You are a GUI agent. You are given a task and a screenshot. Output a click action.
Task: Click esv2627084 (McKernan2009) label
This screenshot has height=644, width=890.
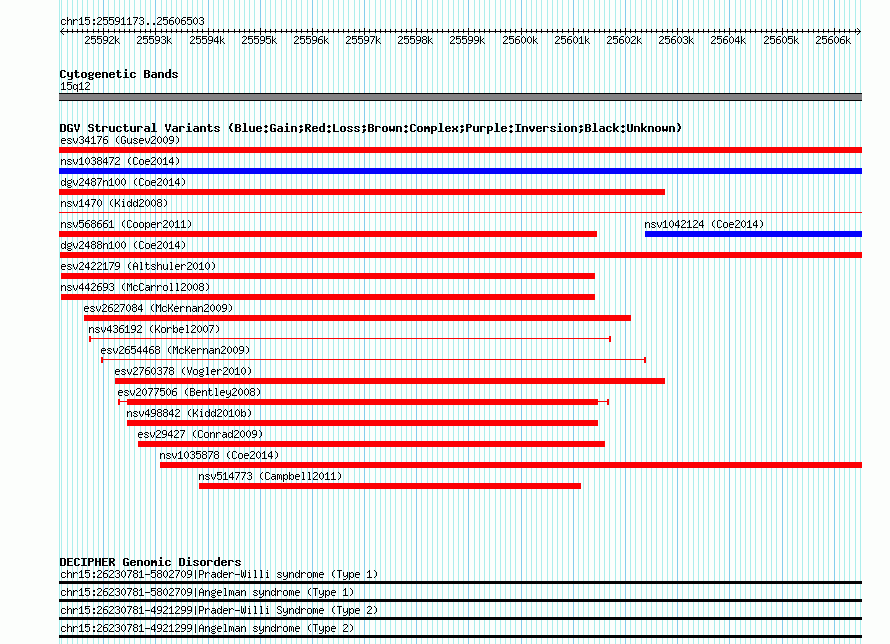point(158,308)
